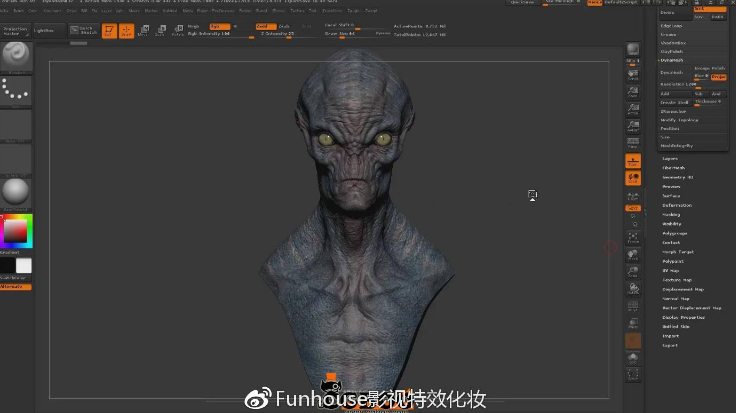Click the QuickSave button
Viewport: 736px width, 413px height.
click(x=521, y=2)
